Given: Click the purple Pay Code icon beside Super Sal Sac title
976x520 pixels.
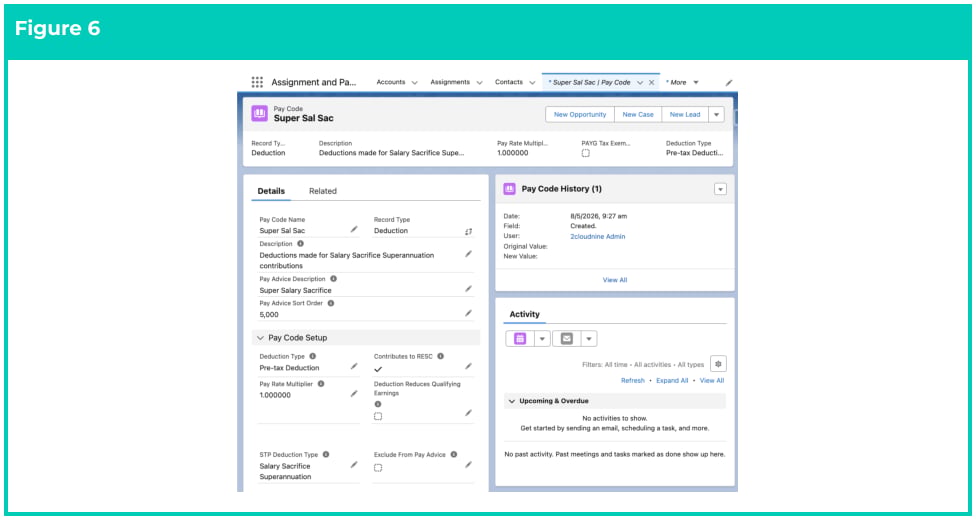Looking at the screenshot, I should [x=260, y=113].
